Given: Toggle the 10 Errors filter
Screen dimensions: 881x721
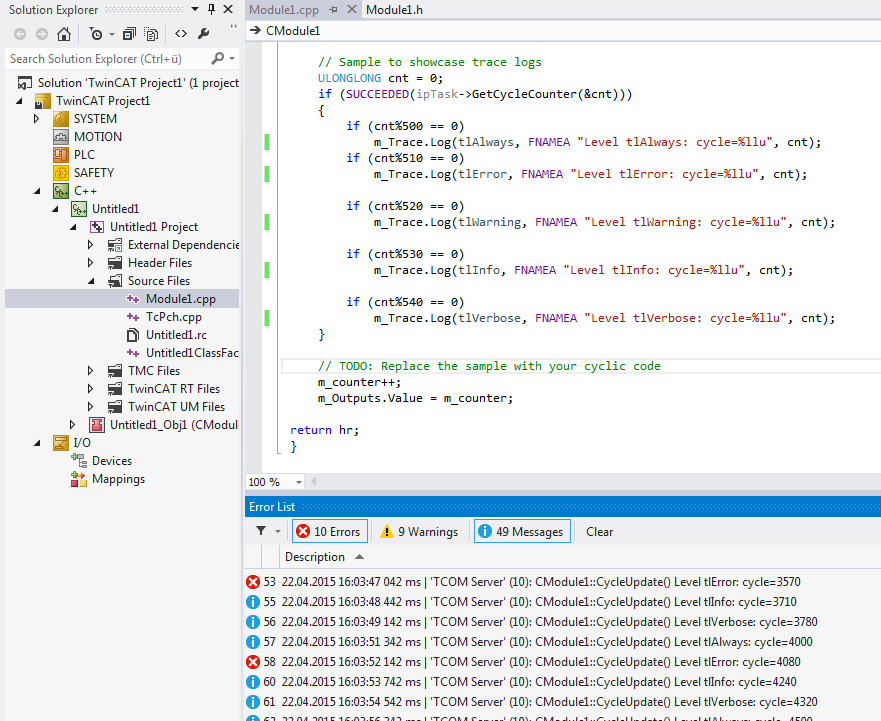Looking at the screenshot, I should pyautogui.click(x=330, y=531).
